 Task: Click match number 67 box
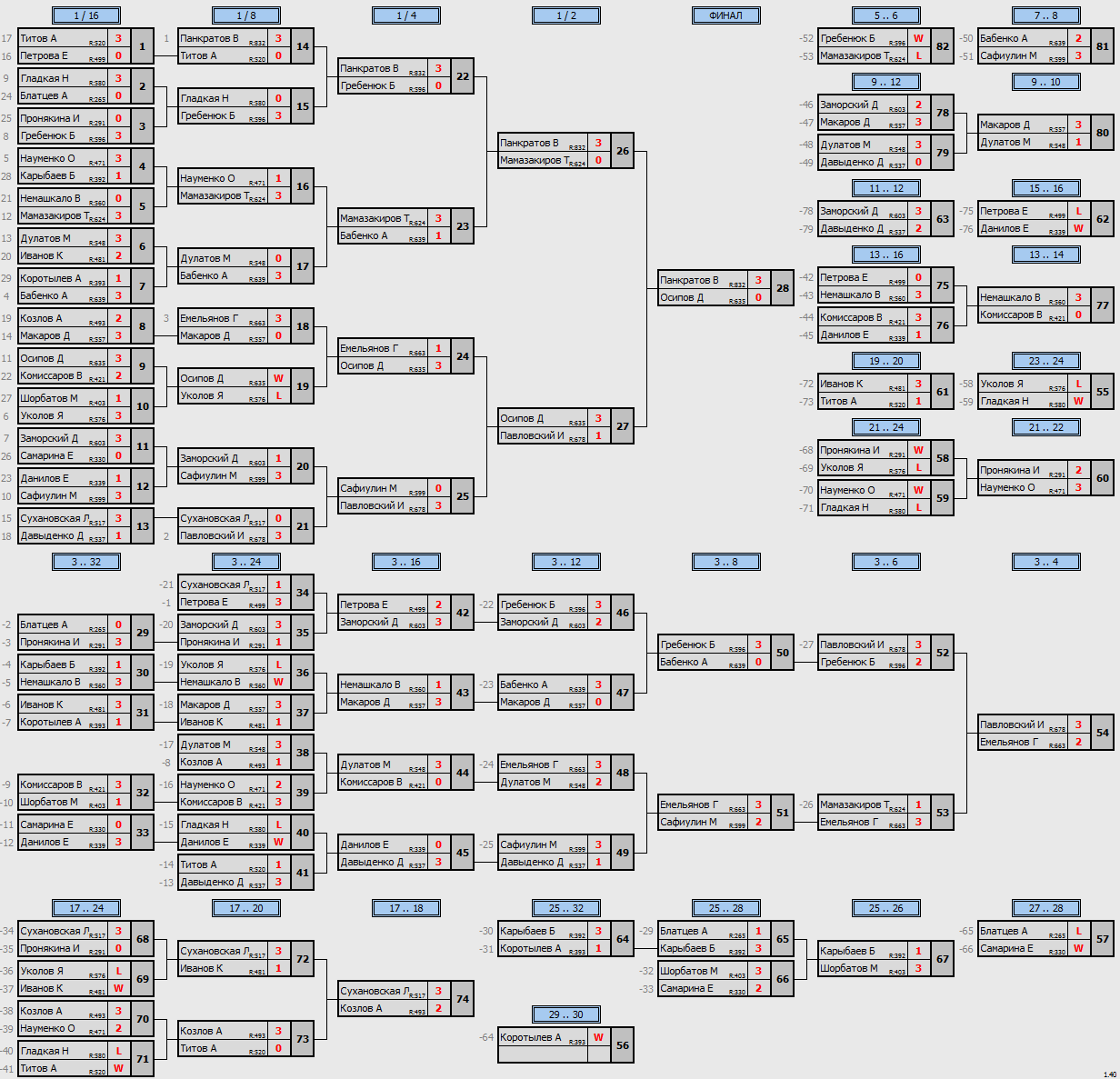point(943,959)
